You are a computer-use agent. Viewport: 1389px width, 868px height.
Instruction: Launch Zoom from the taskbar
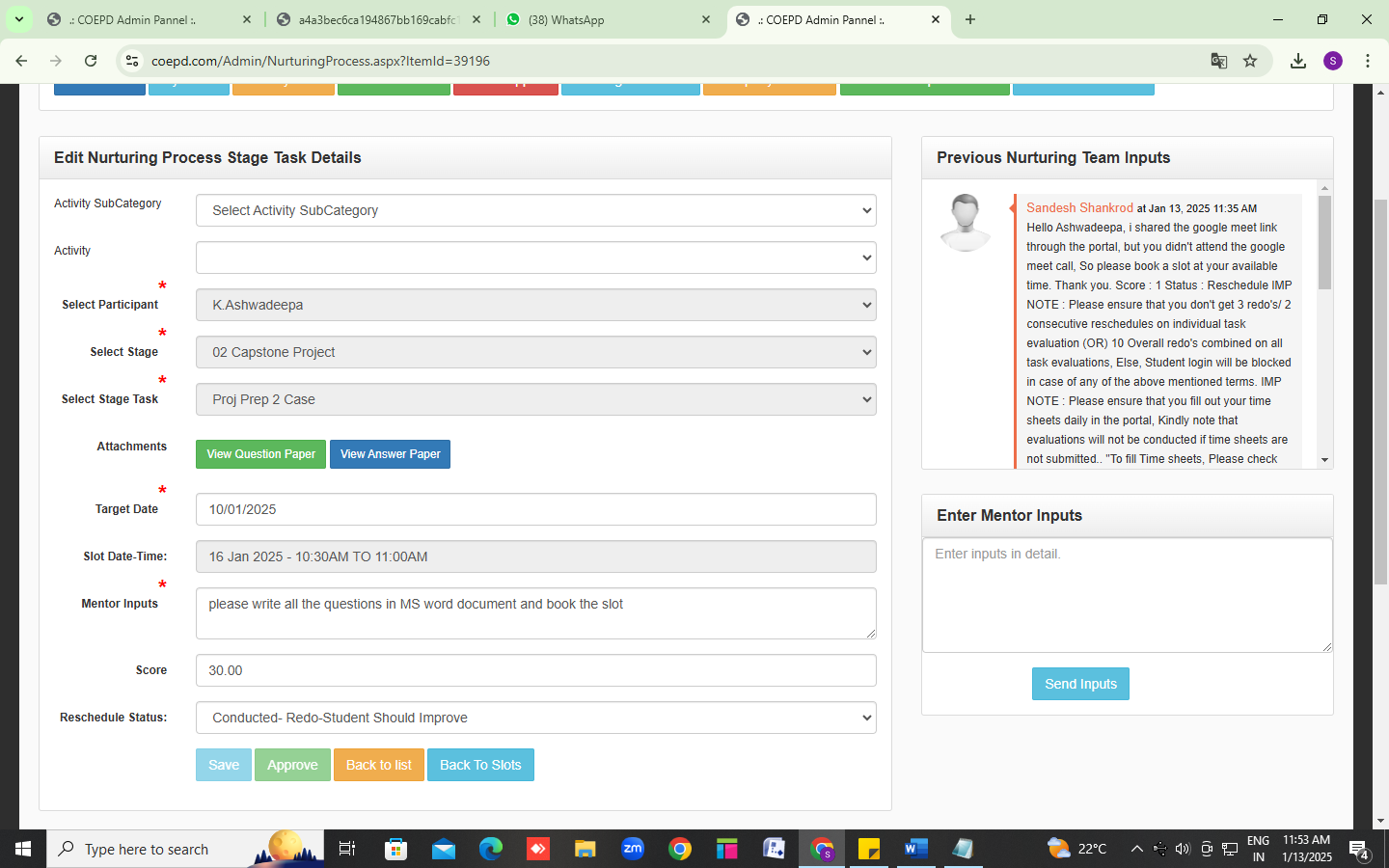click(633, 849)
